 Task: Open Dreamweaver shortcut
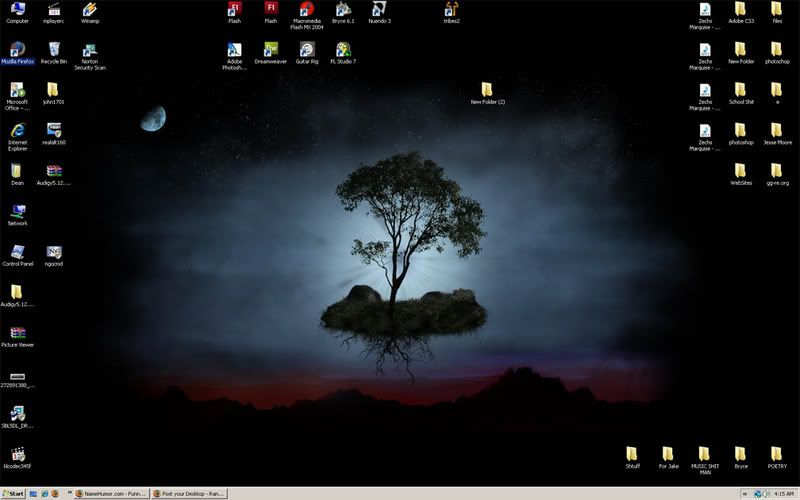(270, 53)
